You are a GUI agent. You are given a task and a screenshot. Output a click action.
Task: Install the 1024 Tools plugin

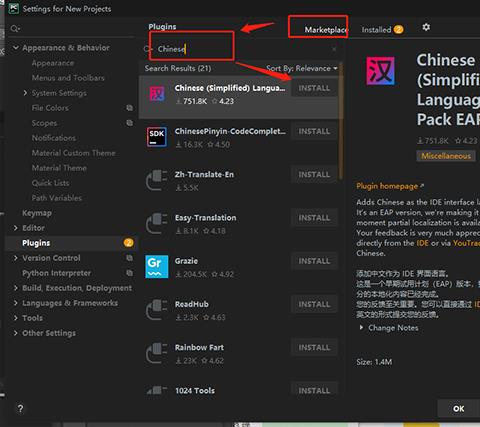pyautogui.click(x=314, y=389)
